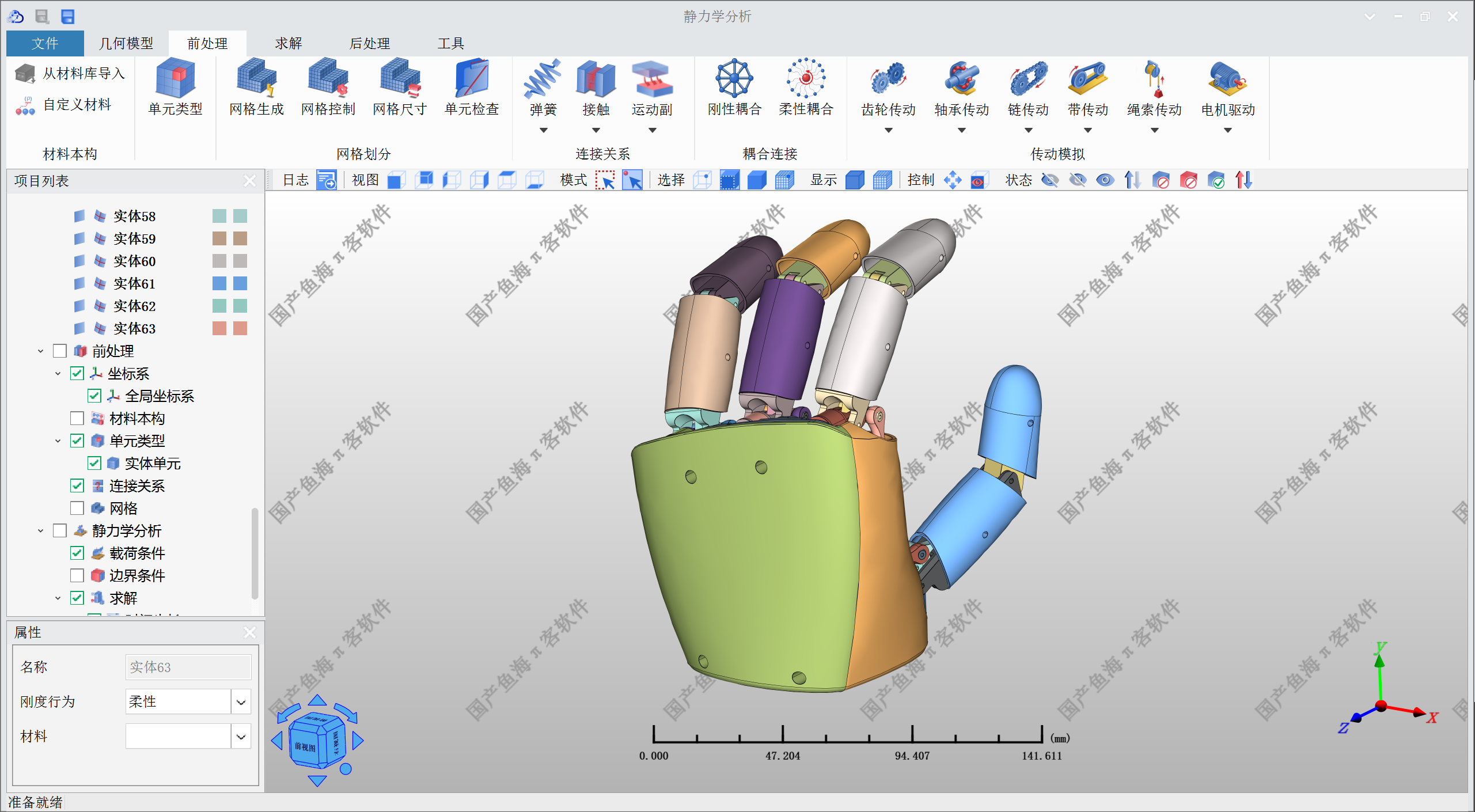The height and width of the screenshot is (812, 1475).
Task: Open the 单元检查 element check tool
Action: point(472,78)
